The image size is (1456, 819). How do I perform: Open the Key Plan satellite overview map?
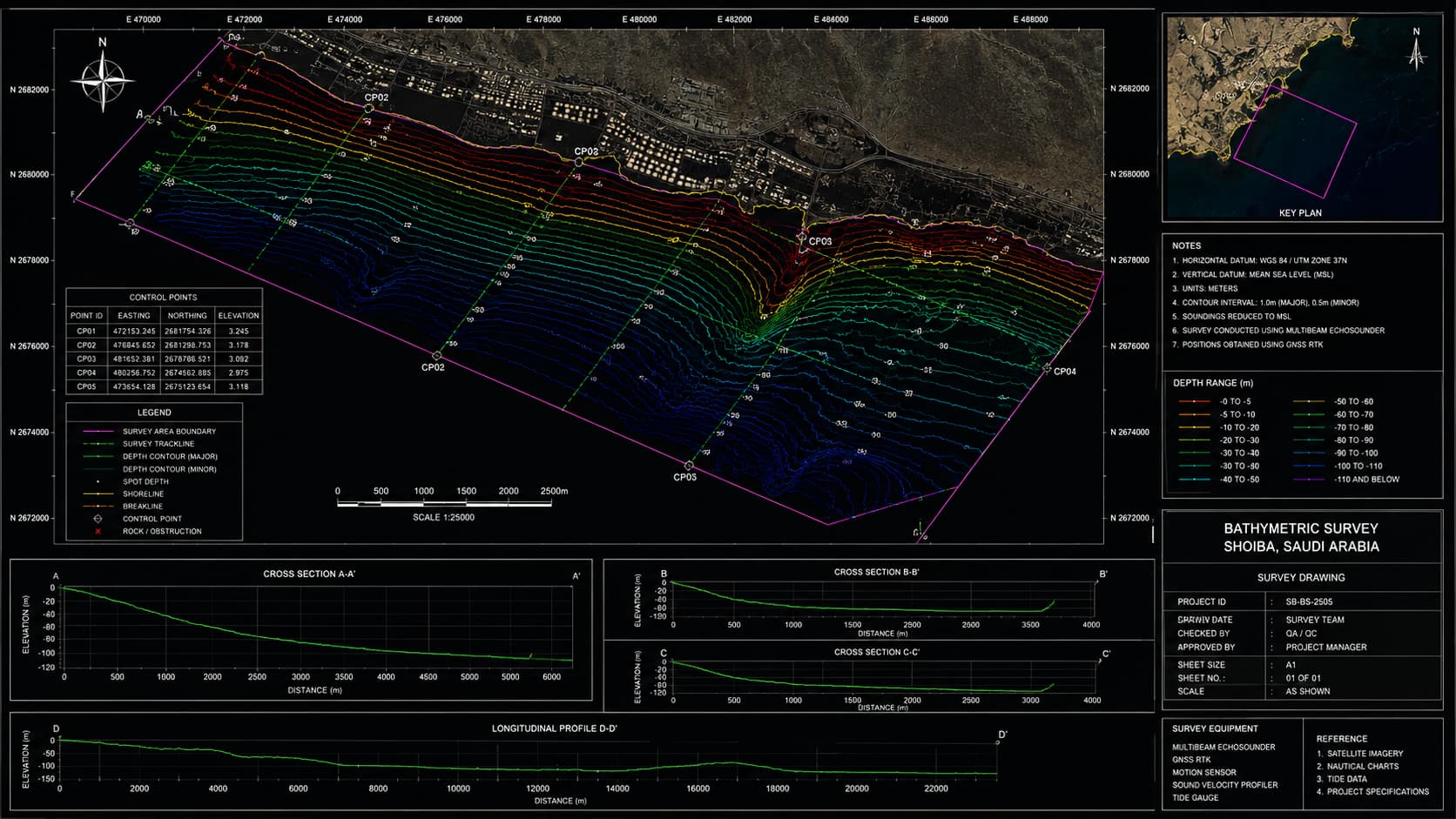pos(1302,117)
